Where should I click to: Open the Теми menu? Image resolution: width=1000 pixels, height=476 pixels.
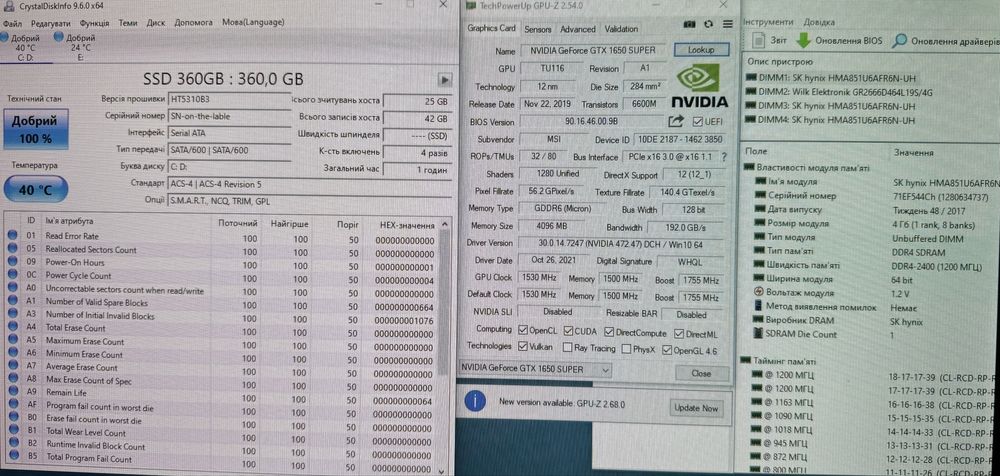[x=128, y=22]
